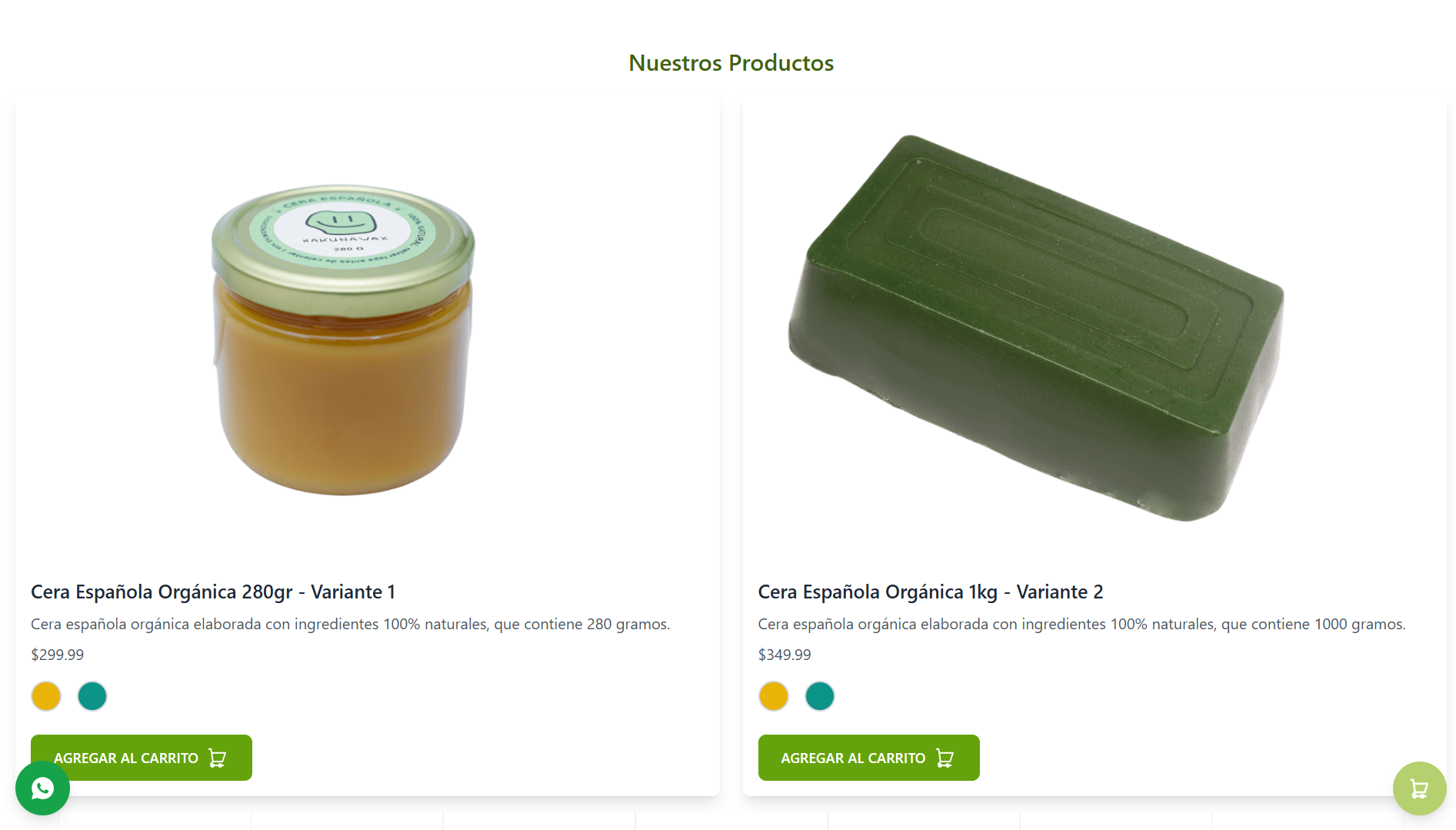The width and height of the screenshot is (1456, 830).
Task: Open Cera Española Orgánica 1kg title
Action: click(x=931, y=592)
